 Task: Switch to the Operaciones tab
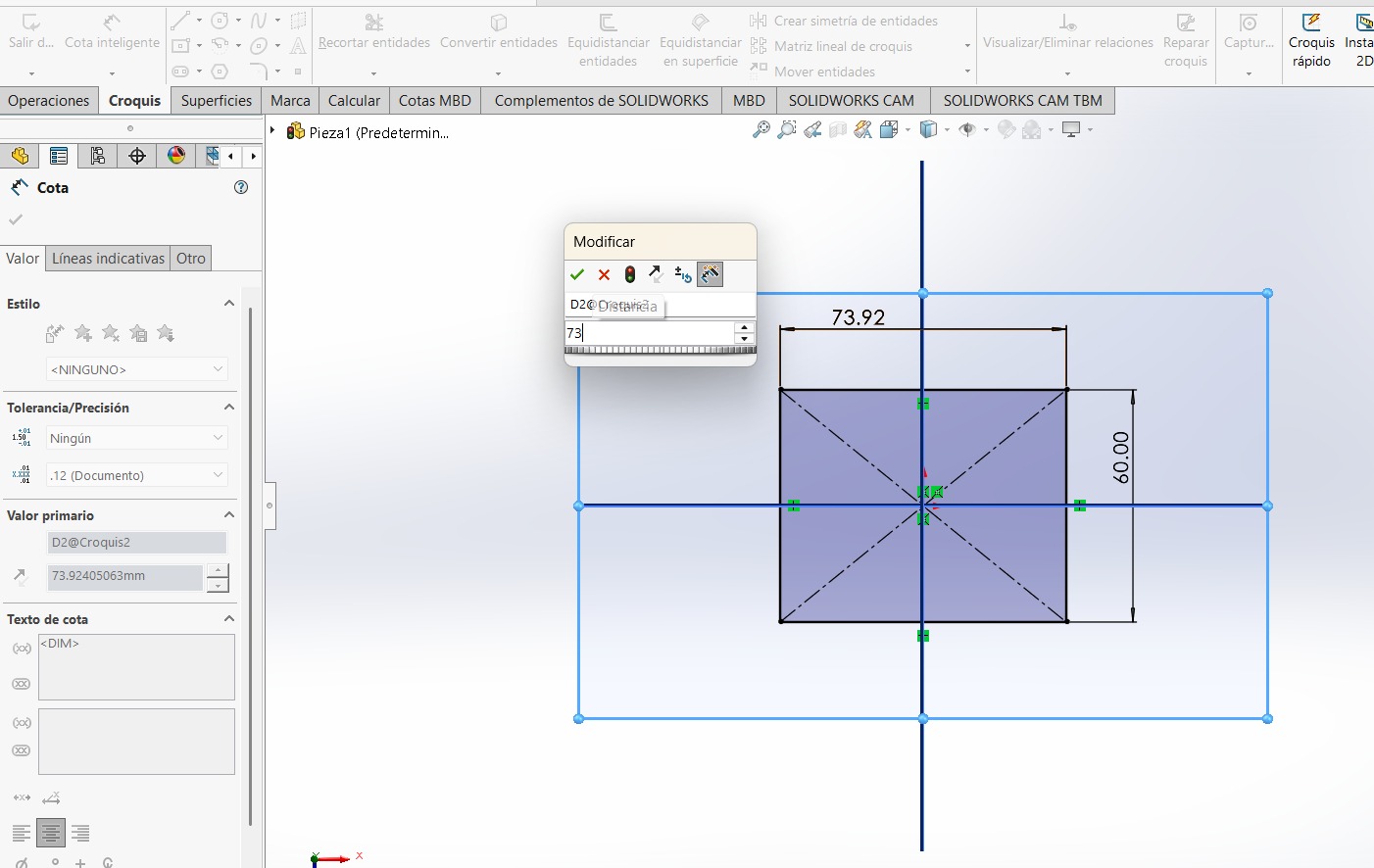pos(49,100)
